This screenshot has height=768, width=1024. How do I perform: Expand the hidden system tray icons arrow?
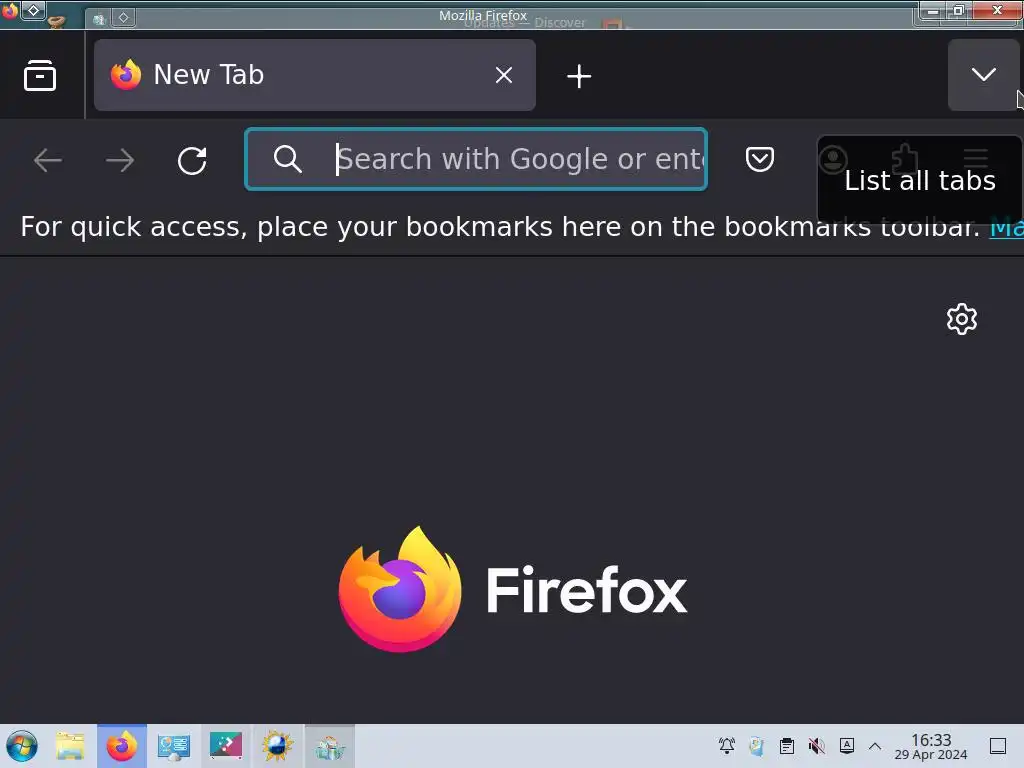(x=875, y=746)
